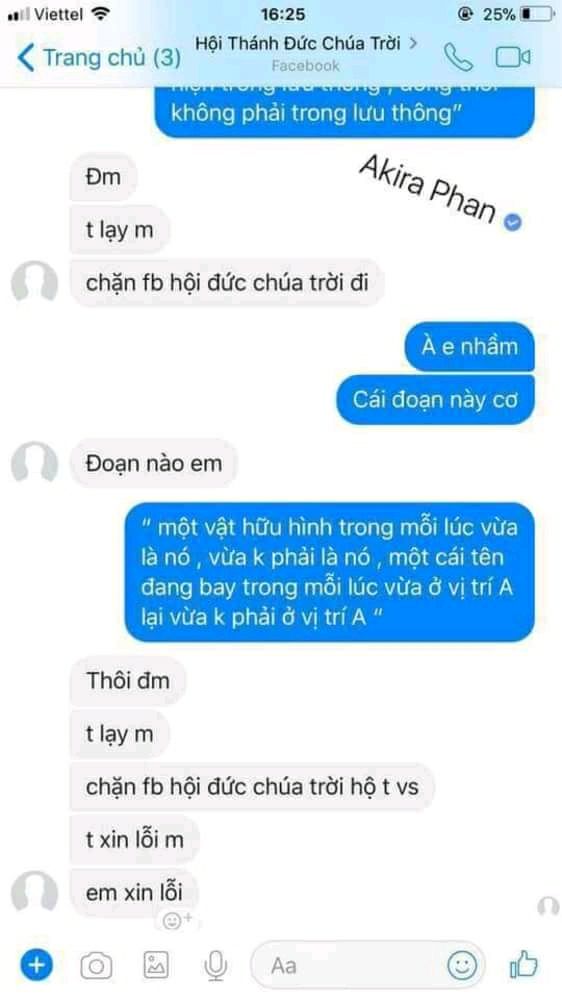Image resolution: width=562 pixels, height=1000 pixels.
Task: Go back to Trang chủ (3)
Action: pyautogui.click(x=99, y=57)
